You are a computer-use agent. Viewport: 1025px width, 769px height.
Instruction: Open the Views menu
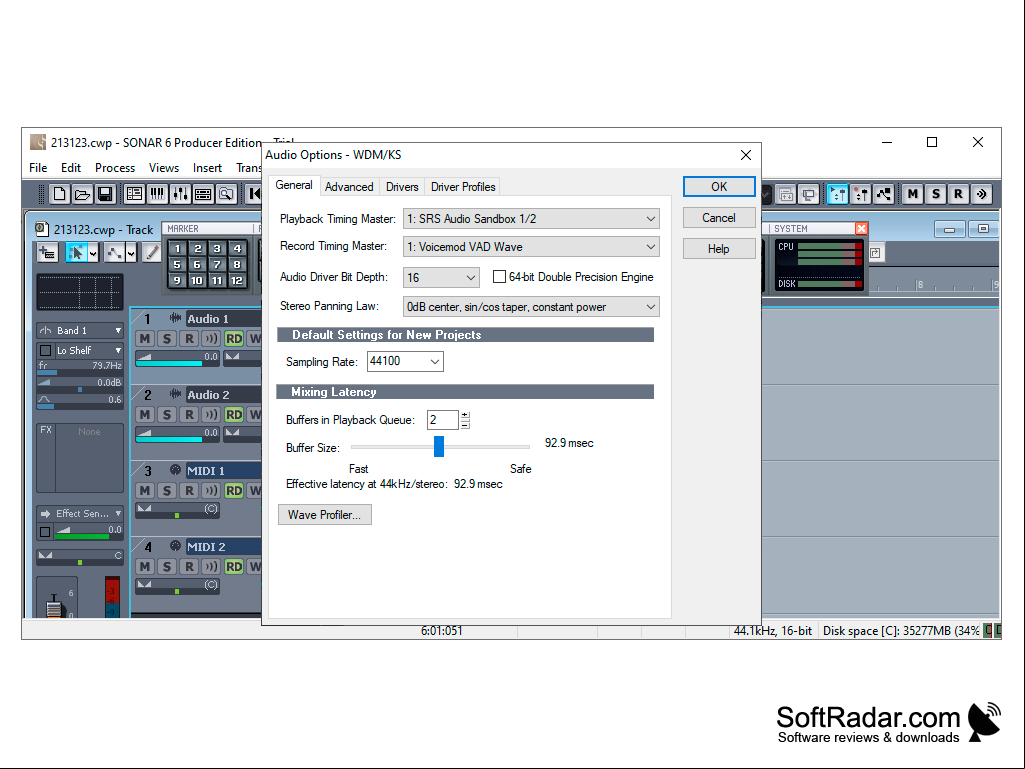coord(164,168)
